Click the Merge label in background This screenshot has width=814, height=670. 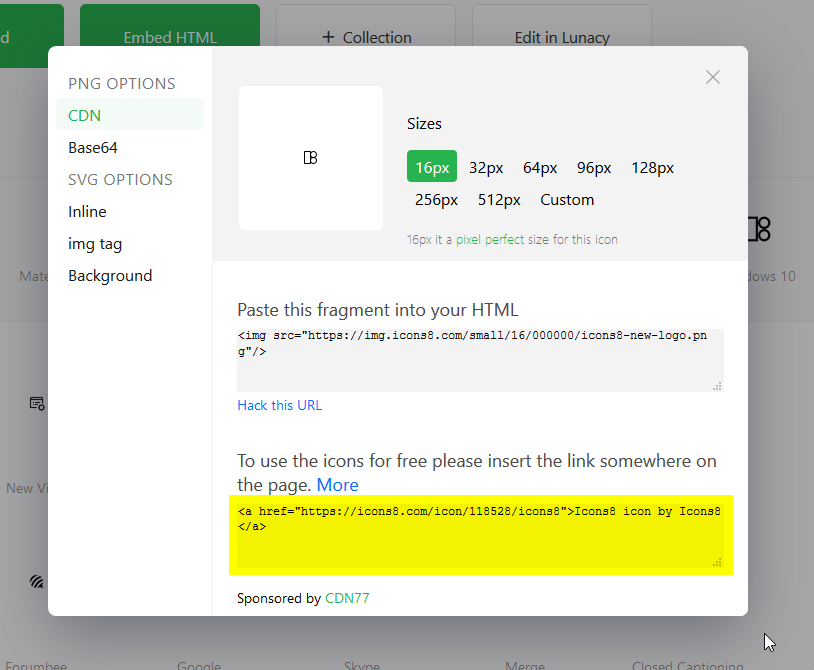[x=525, y=665]
